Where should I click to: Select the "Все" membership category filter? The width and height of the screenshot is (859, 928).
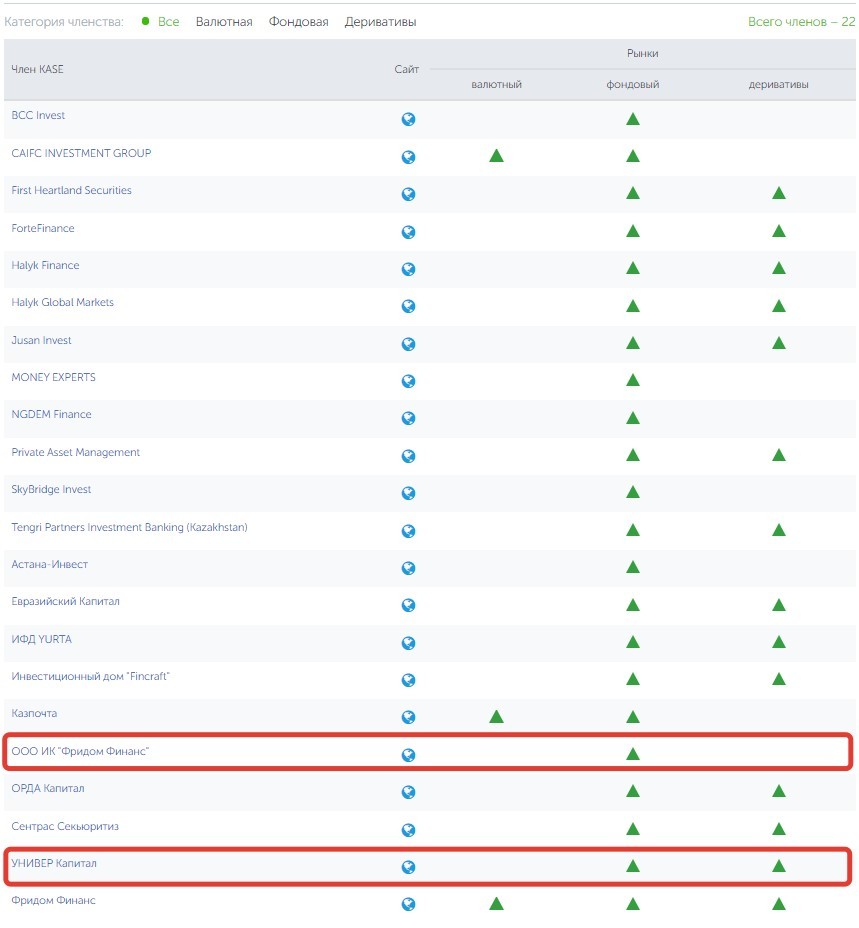click(x=168, y=21)
